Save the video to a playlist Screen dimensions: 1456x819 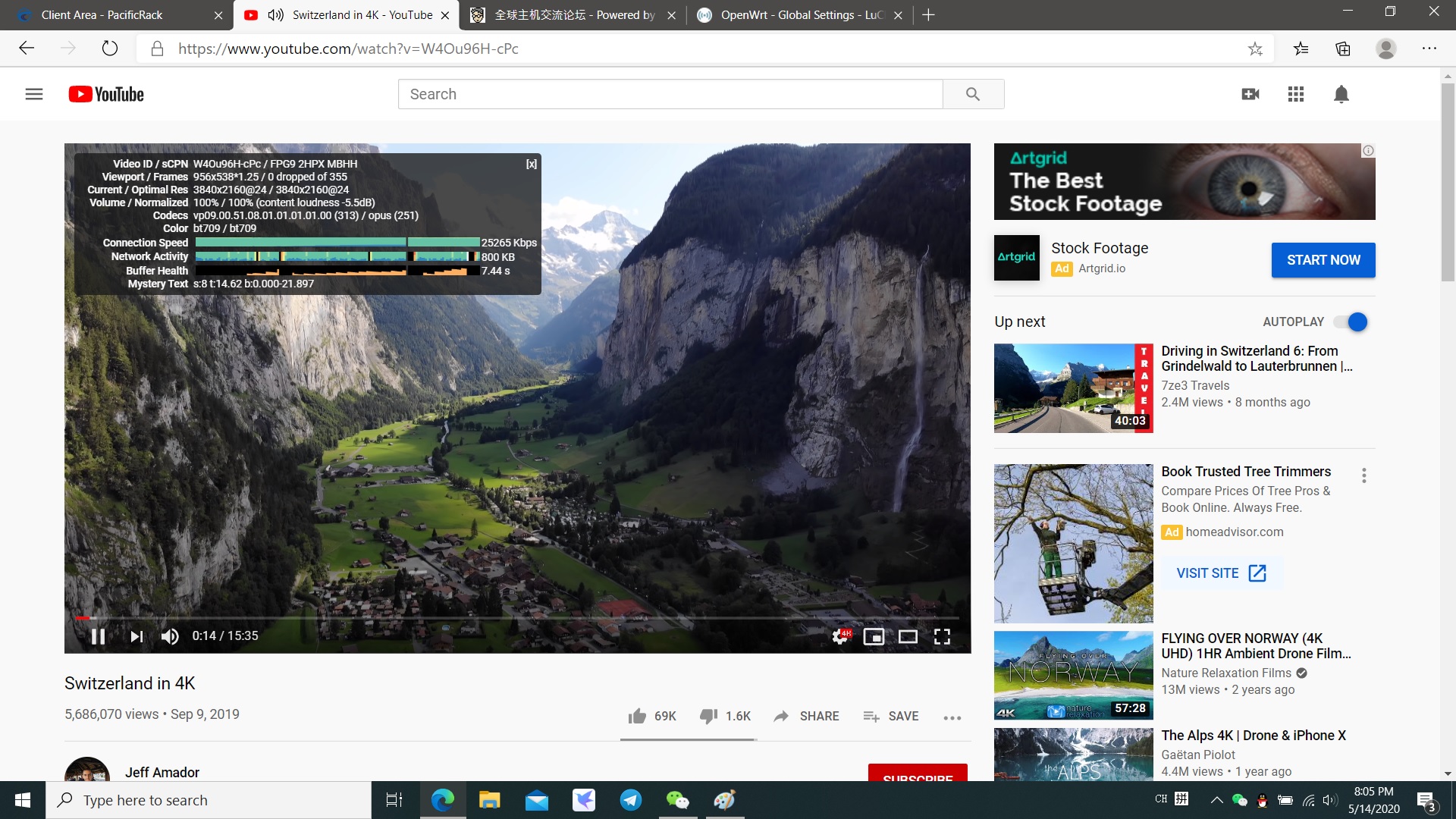[891, 716]
